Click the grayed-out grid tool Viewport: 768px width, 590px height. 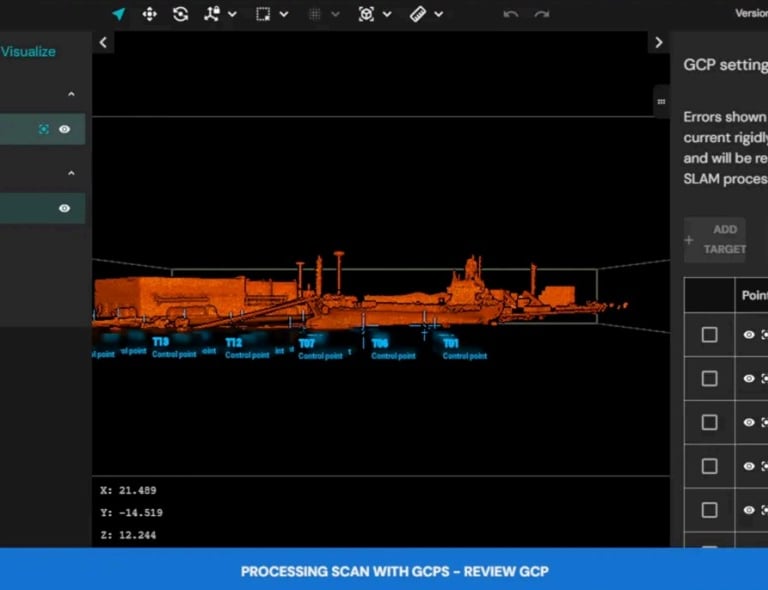coord(315,15)
